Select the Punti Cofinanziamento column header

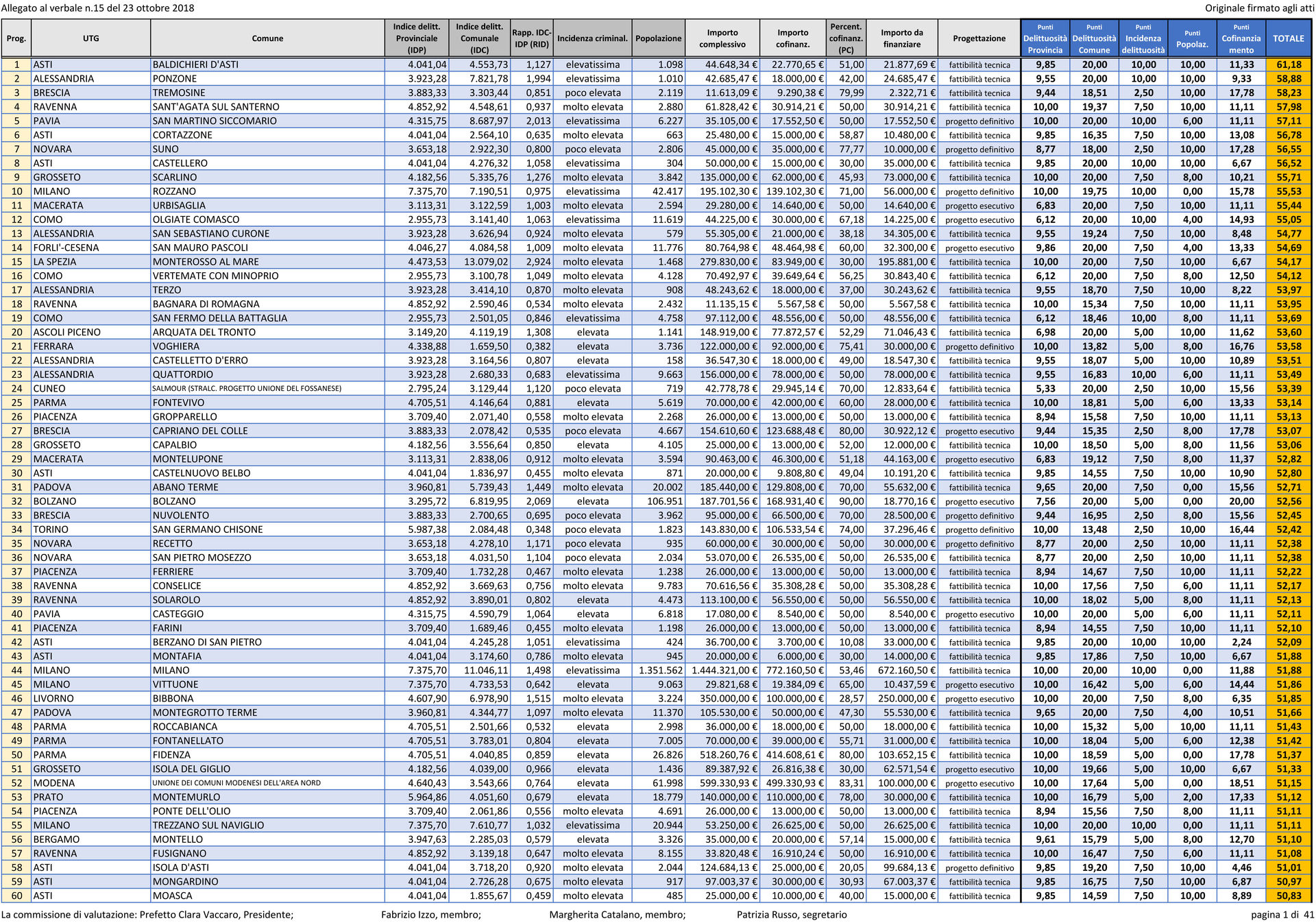click(x=1241, y=38)
